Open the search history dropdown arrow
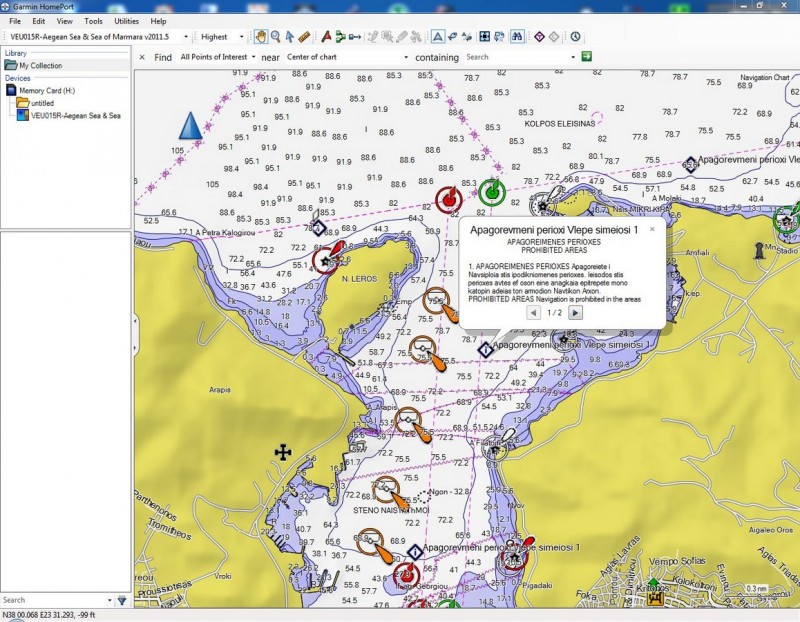 click(x=573, y=57)
